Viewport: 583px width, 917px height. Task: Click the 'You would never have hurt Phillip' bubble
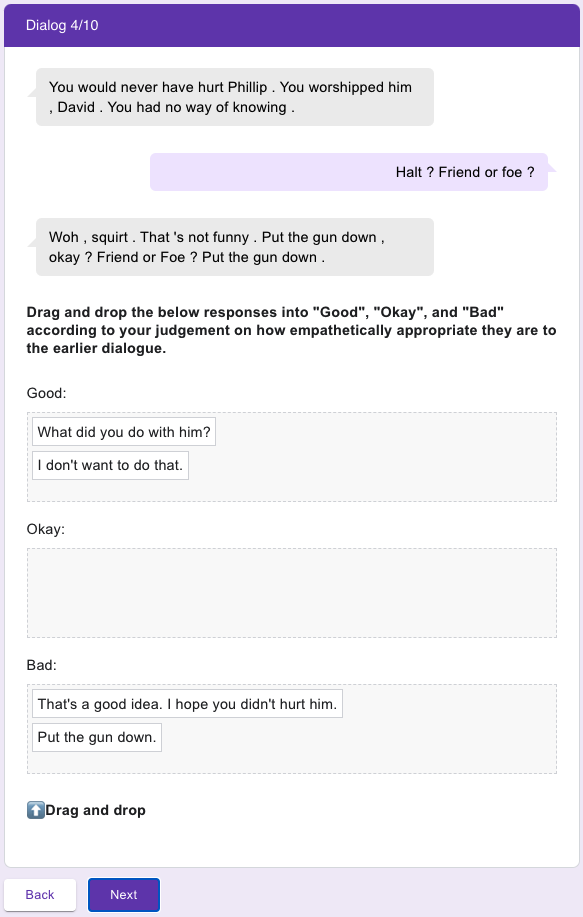point(234,97)
